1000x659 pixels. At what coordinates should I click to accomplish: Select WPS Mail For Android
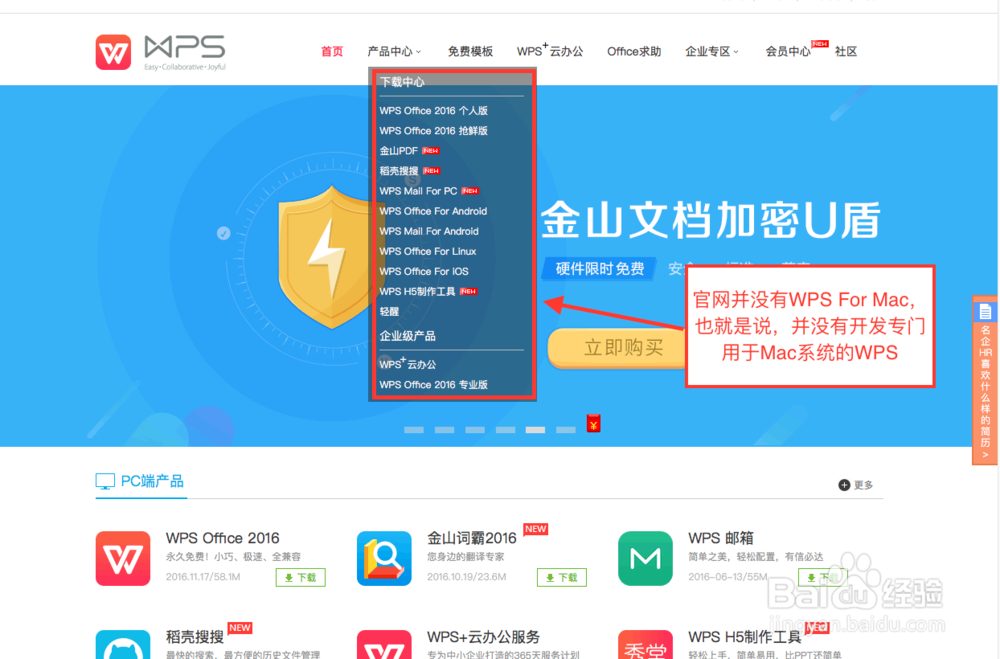429,231
